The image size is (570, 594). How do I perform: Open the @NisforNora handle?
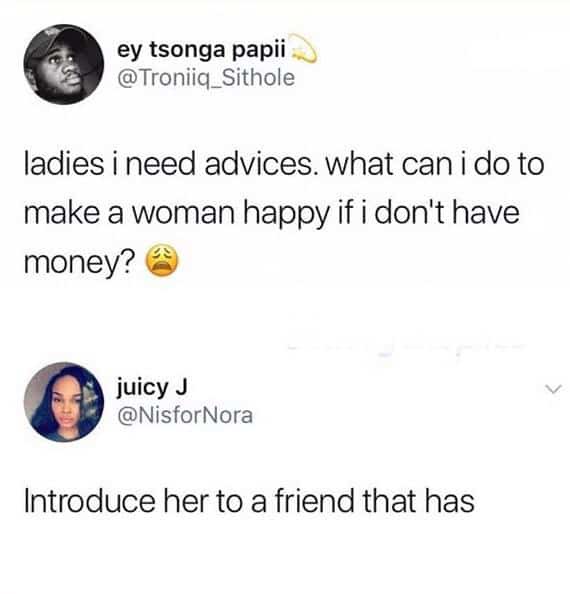[x=185, y=415]
